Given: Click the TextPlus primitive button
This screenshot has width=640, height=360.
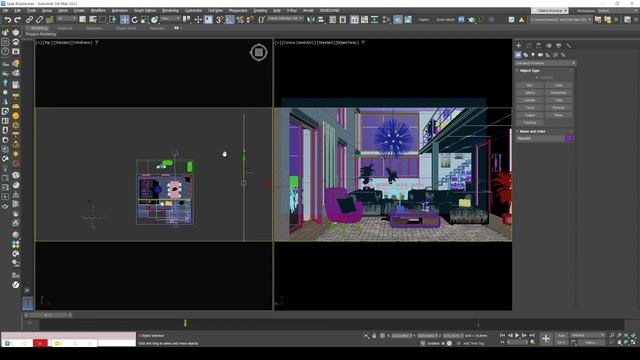Looking at the screenshot, I should pyautogui.click(x=530, y=122).
